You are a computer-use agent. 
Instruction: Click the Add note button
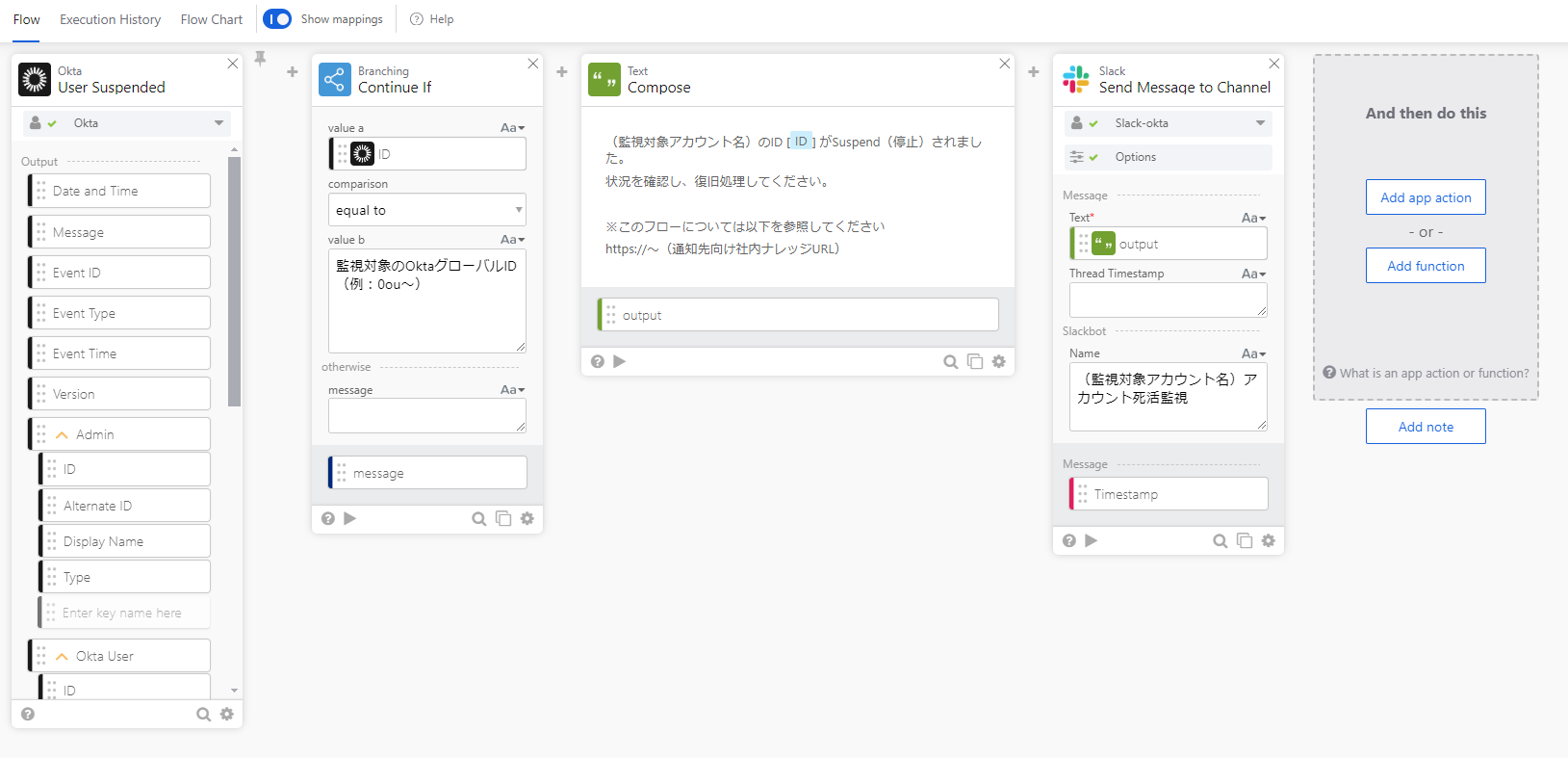click(x=1426, y=427)
